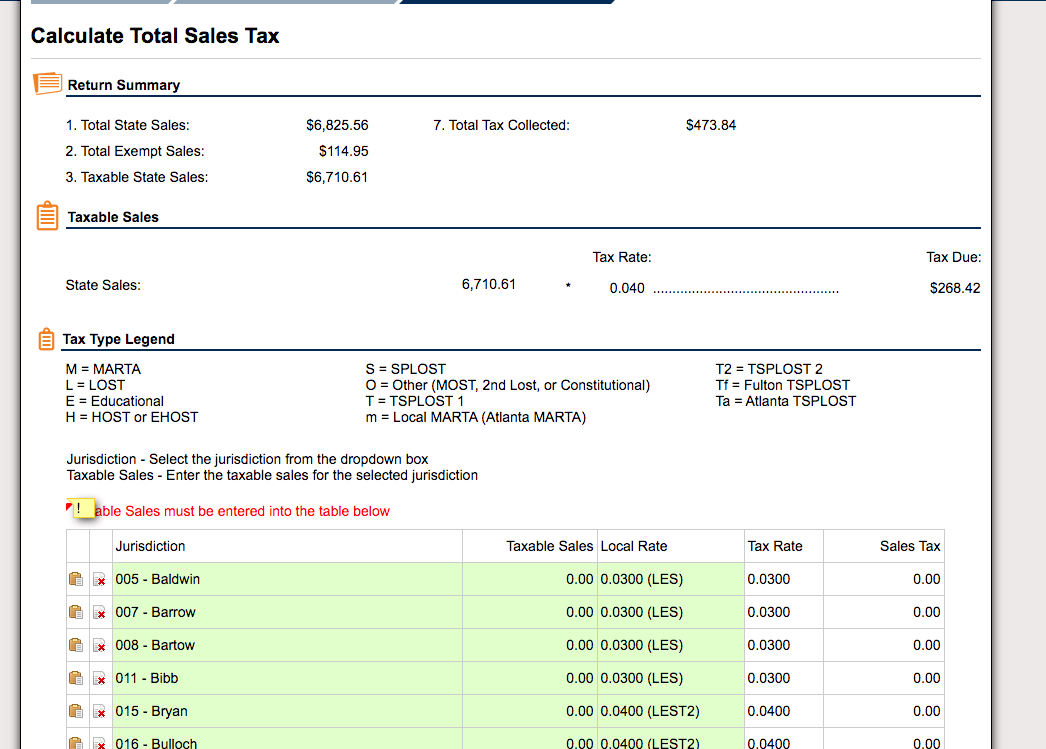
Task: Click the Tax Type Legend clipboard icon
Action: 46,339
